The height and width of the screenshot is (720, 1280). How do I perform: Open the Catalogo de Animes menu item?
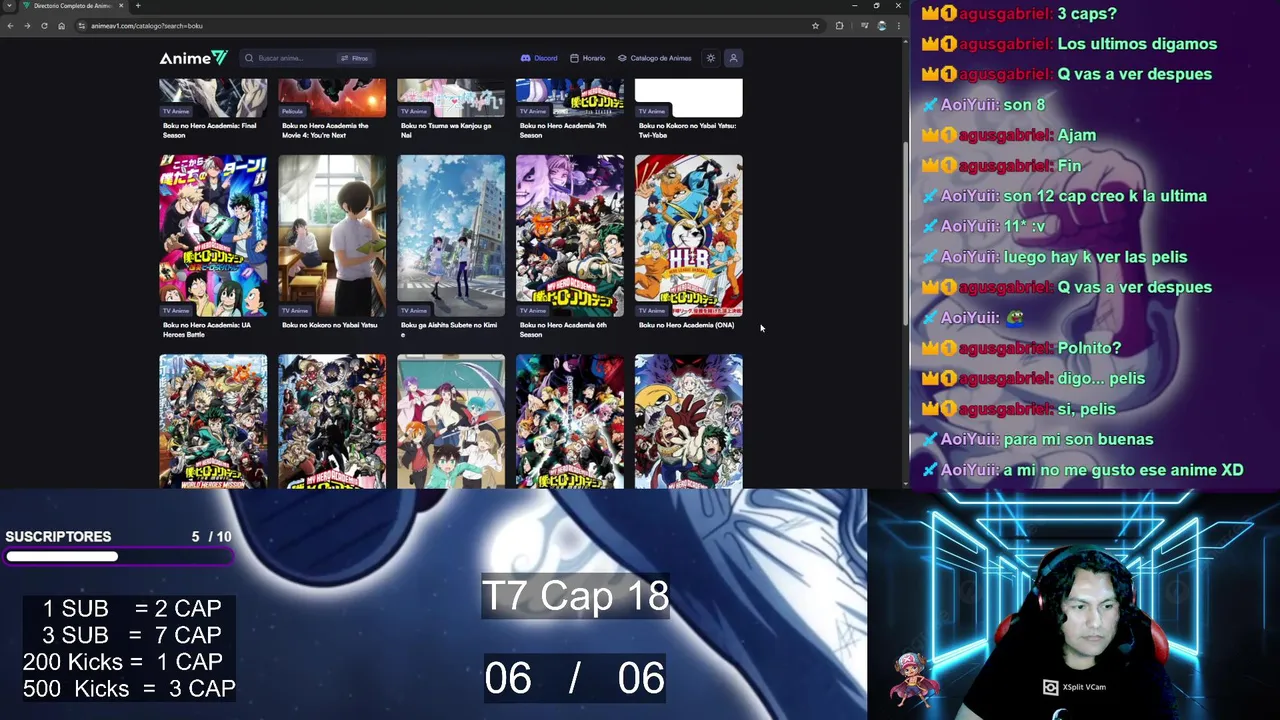pos(655,58)
